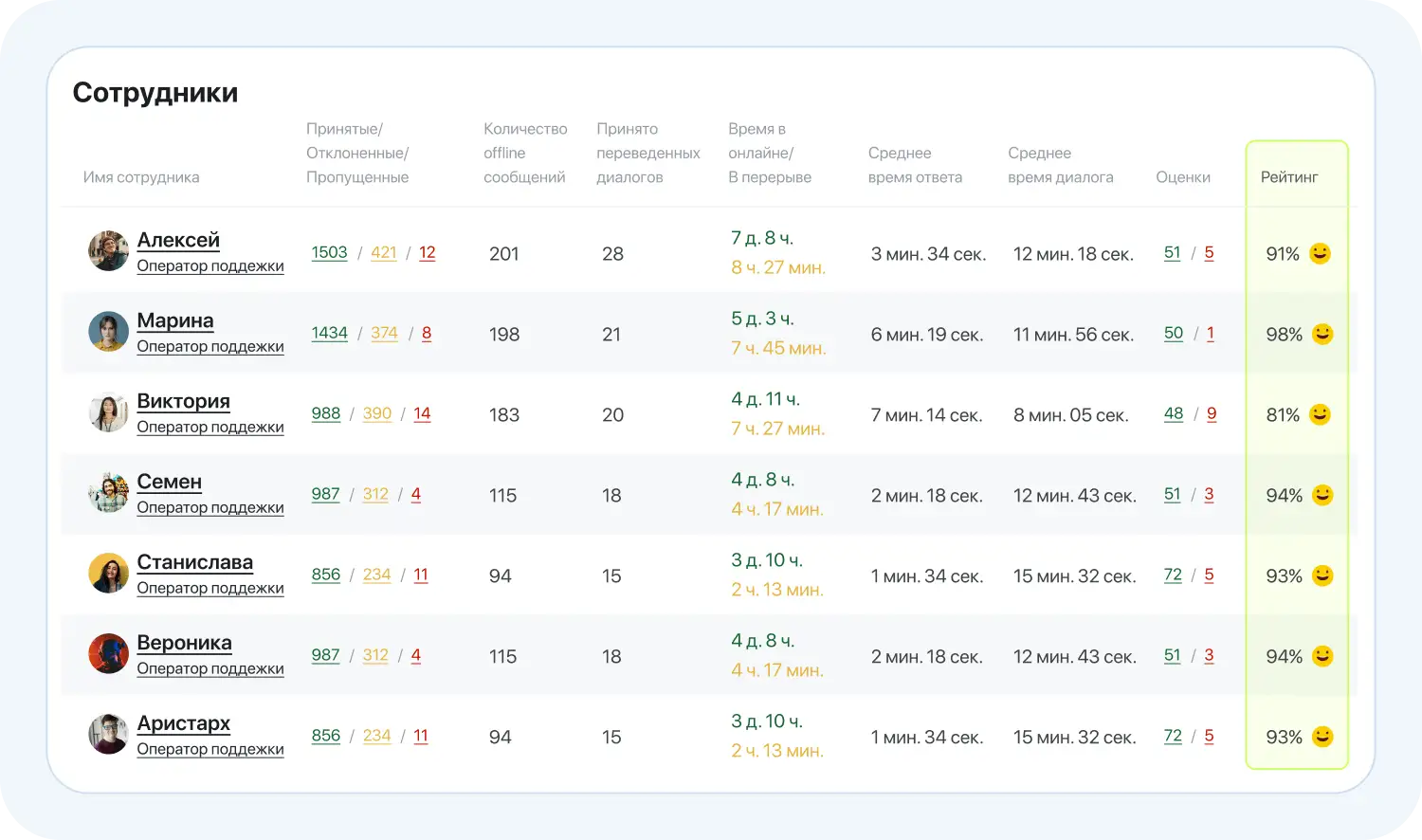Click the accepted dialogs count 1503
The image size is (1422, 840).
pos(329,252)
